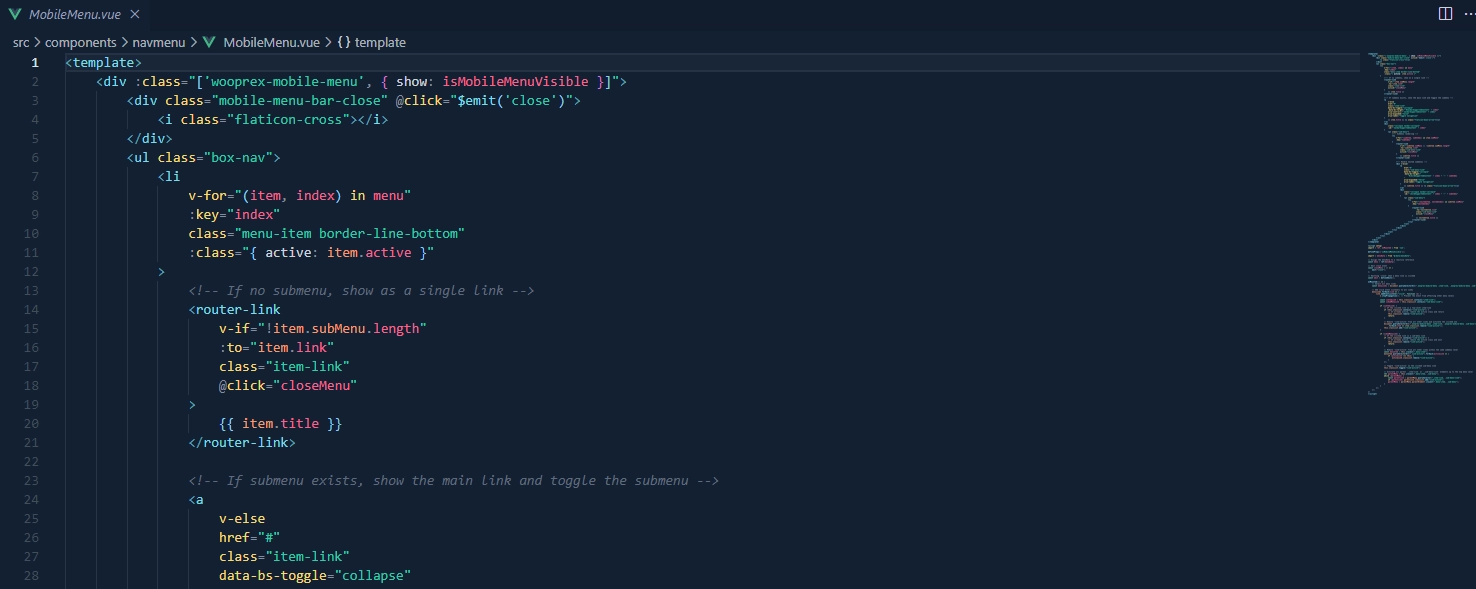
Task: Click the minimap code overview
Action: pos(1415,220)
